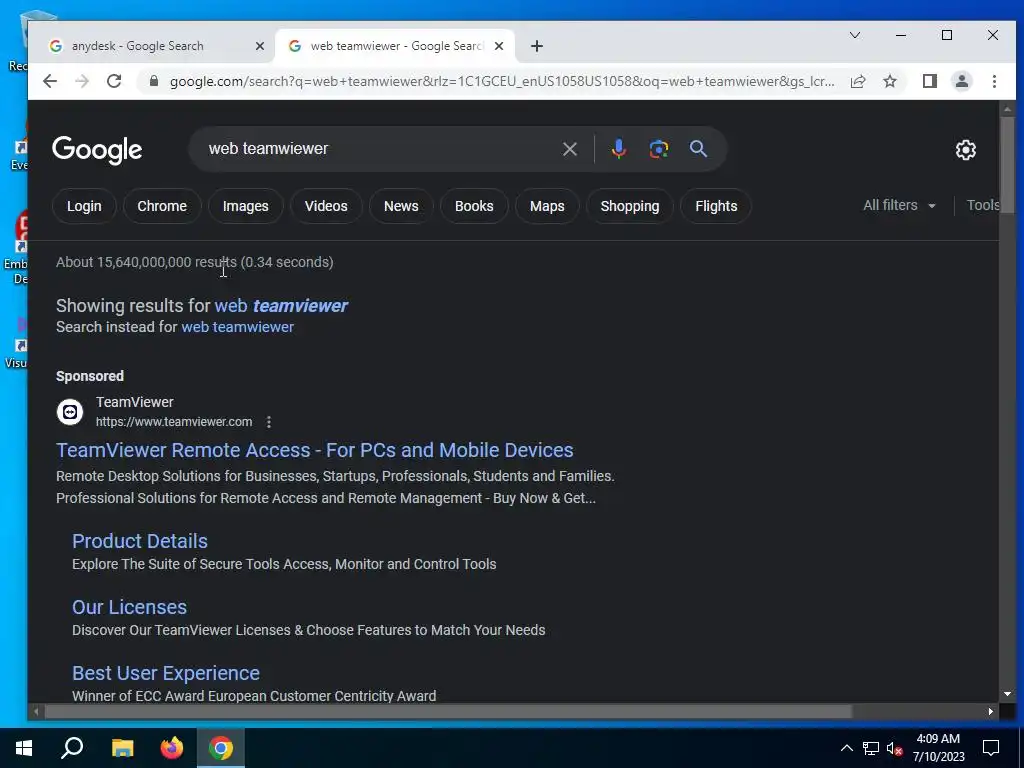This screenshot has height=768, width=1024.
Task: Start voice search with microphone icon
Action: [x=618, y=149]
